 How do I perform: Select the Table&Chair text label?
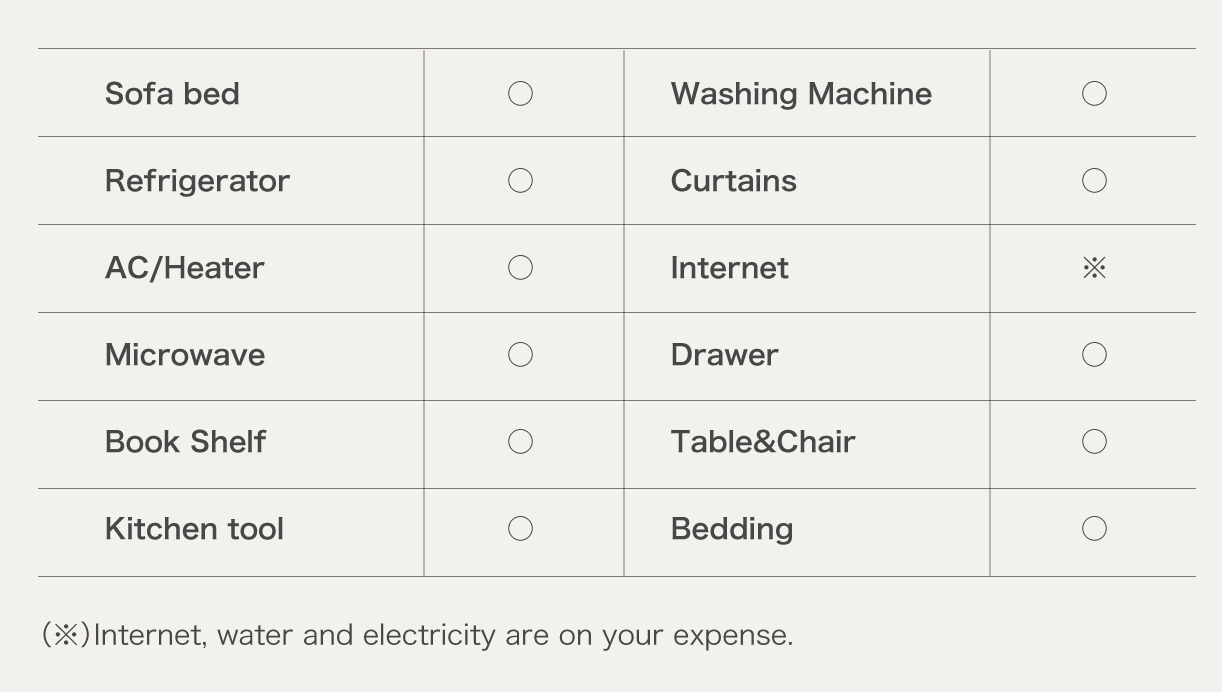[763, 442]
